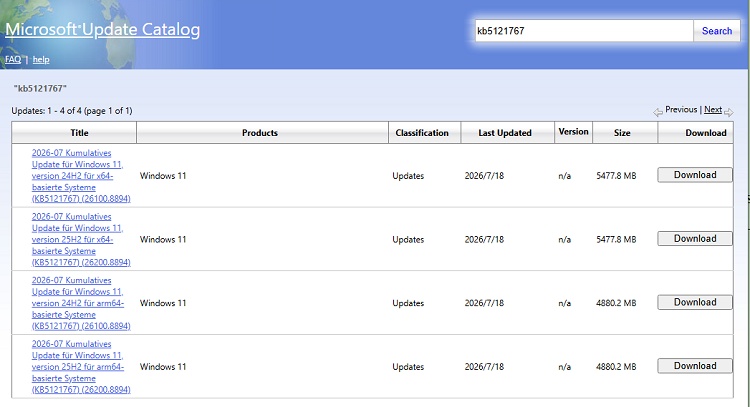The width and height of the screenshot is (750, 407).
Task: Open 24H2 x64 cumulative update title link
Action: point(81,176)
